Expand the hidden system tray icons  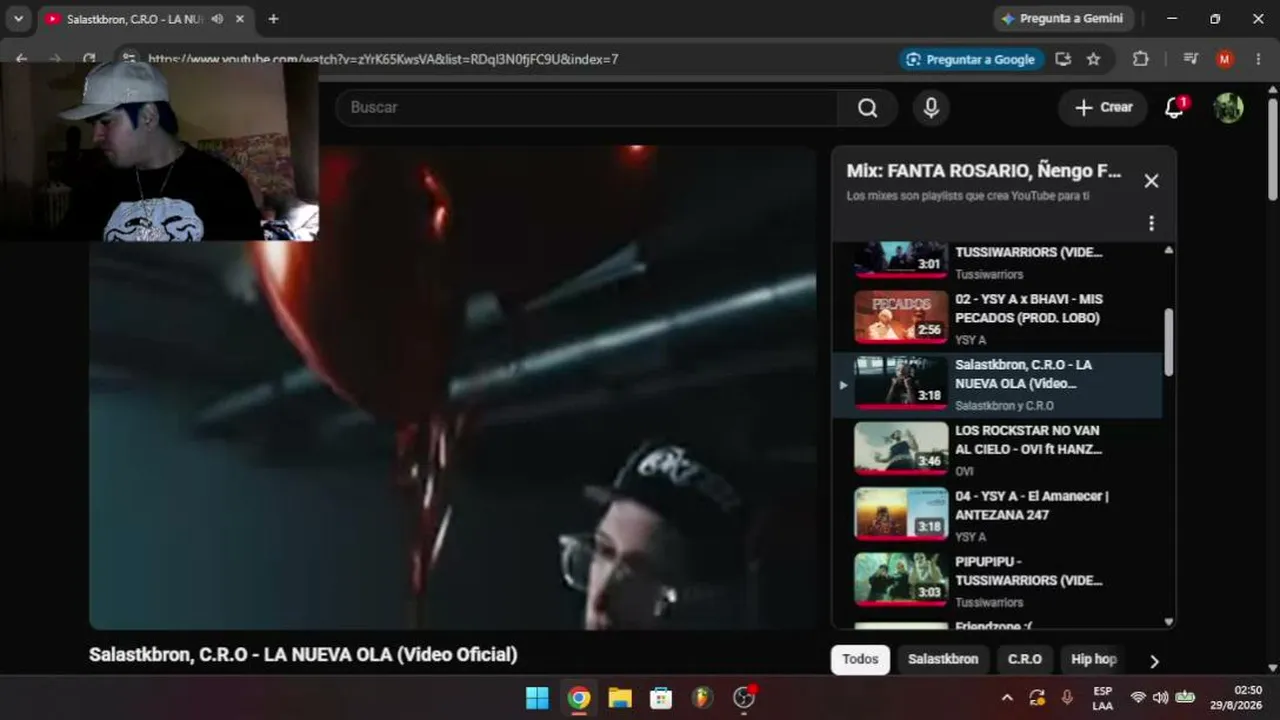click(1007, 698)
